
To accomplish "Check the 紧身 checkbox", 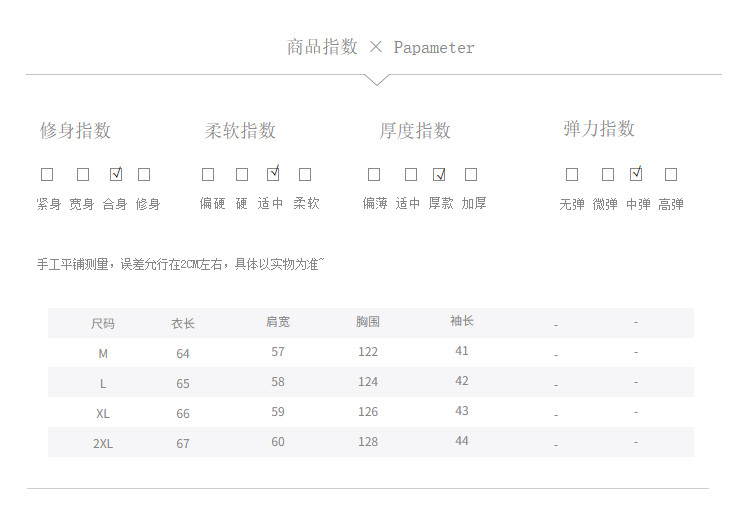I will click(47, 174).
